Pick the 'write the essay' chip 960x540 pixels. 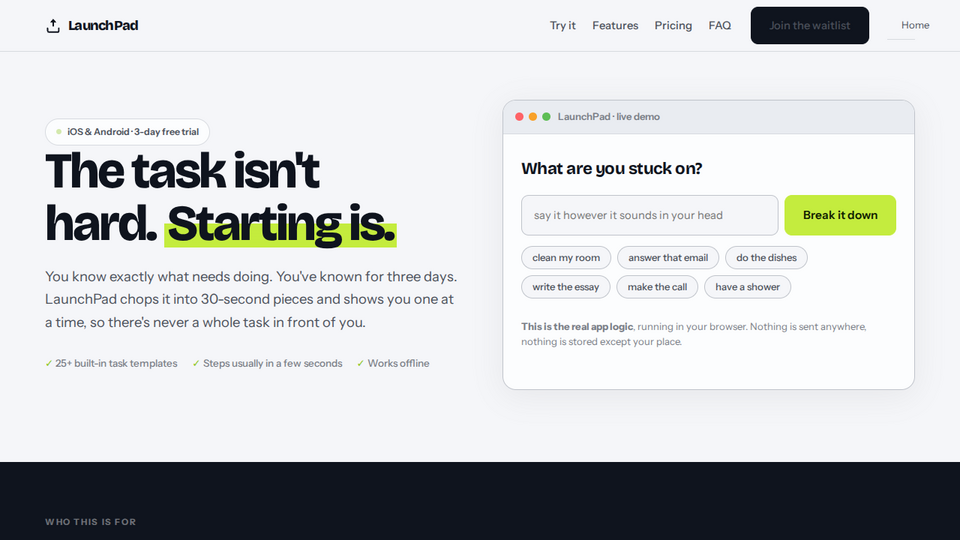566,287
